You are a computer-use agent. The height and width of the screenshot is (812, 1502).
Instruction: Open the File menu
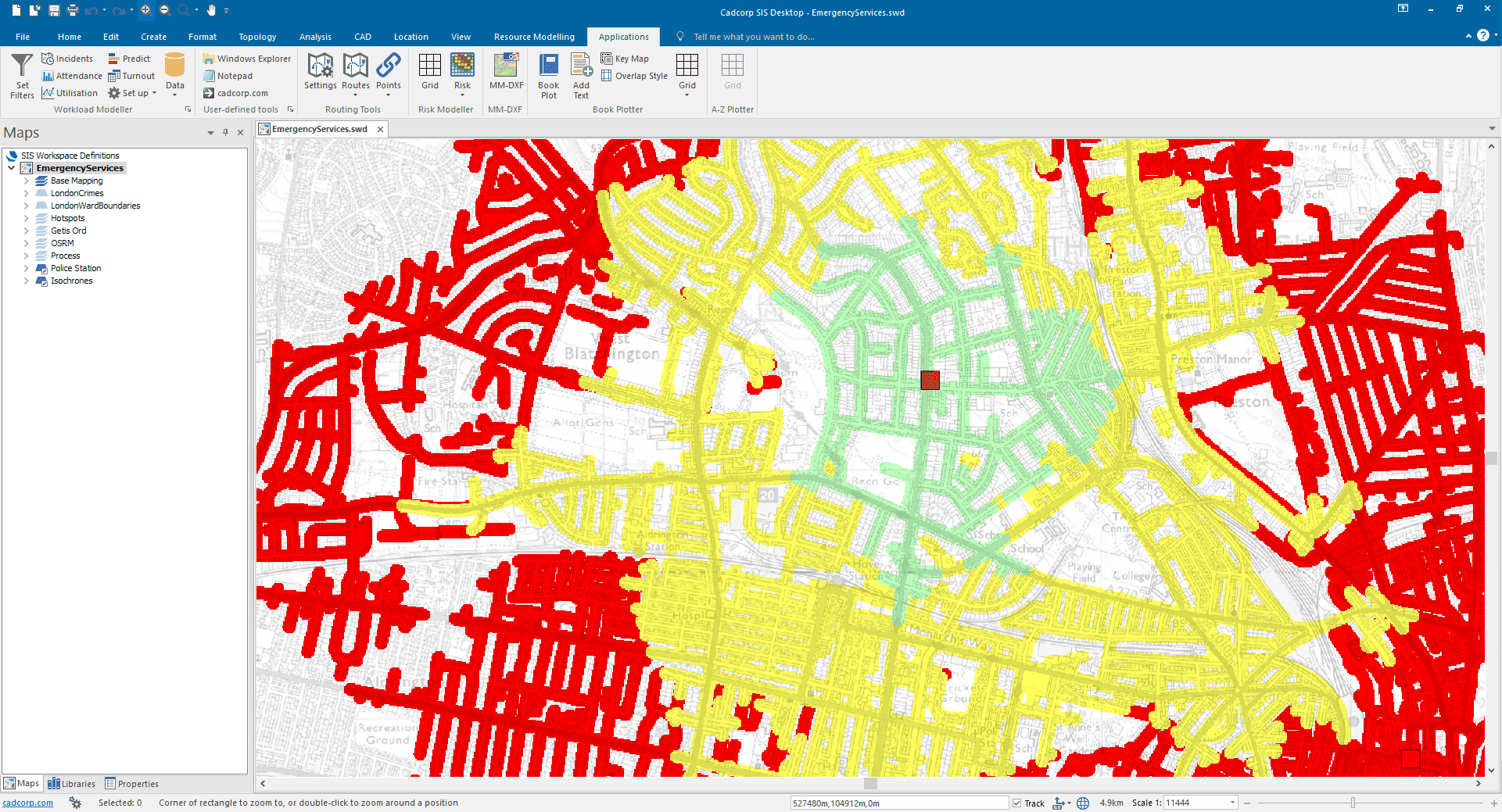pyautogui.click(x=23, y=37)
